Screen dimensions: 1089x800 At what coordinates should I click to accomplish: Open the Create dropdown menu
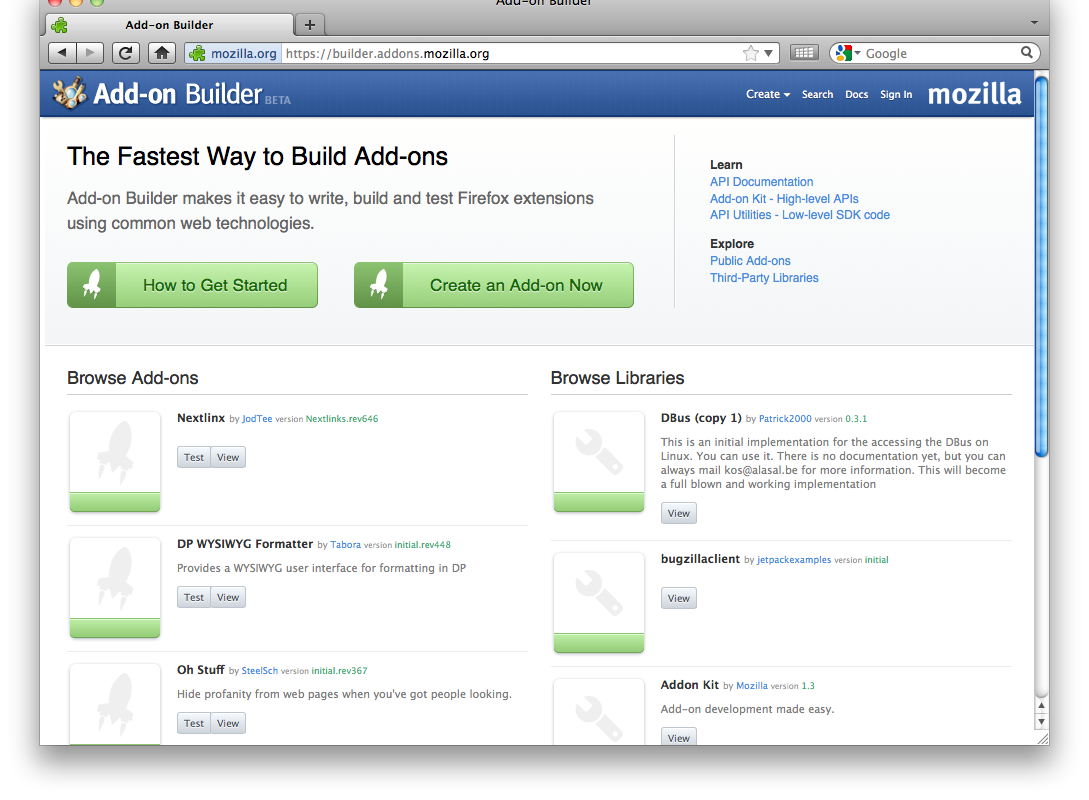[x=767, y=94]
